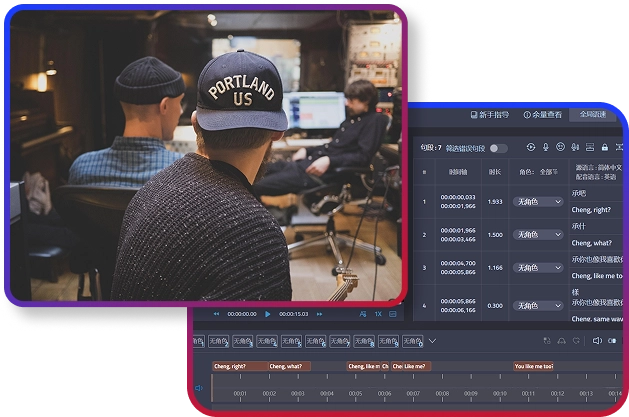Click the speaker icon on the timeline track

pyautogui.click(x=198, y=388)
